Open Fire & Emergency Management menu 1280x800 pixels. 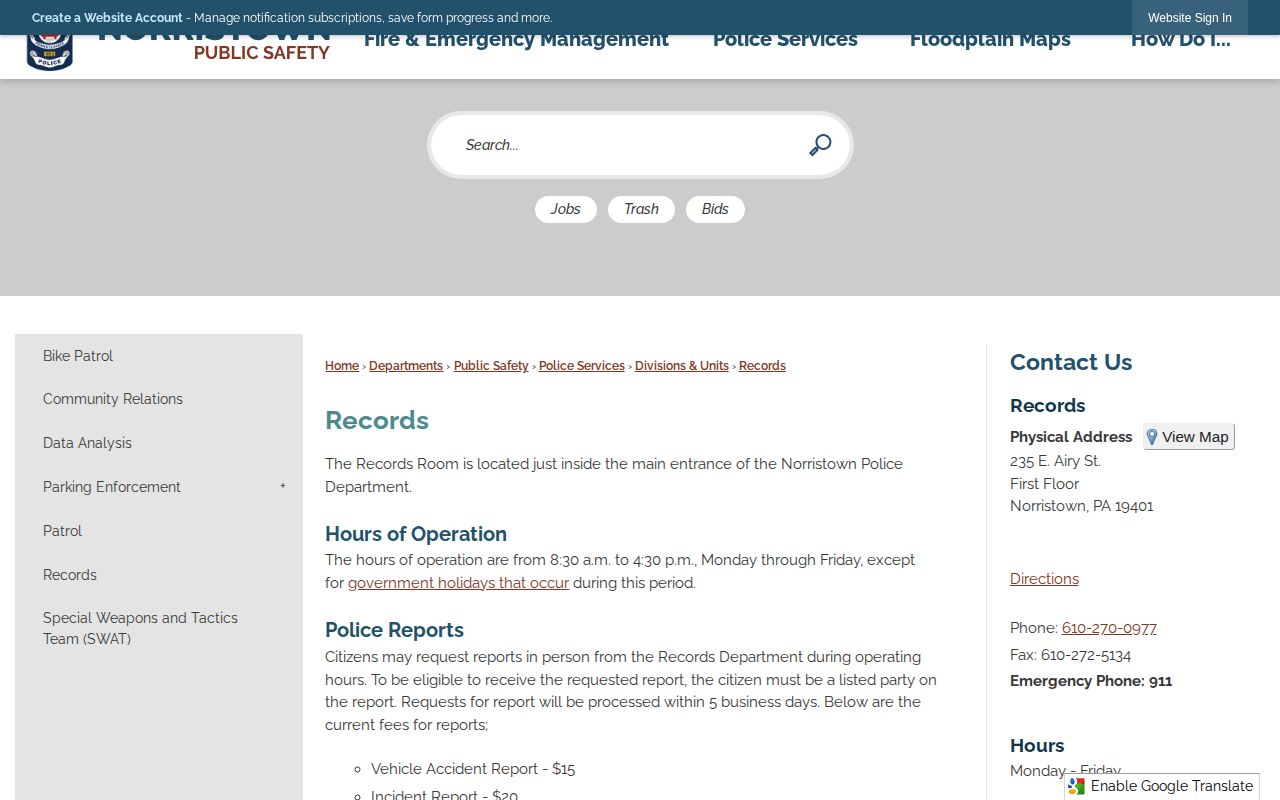tap(516, 41)
